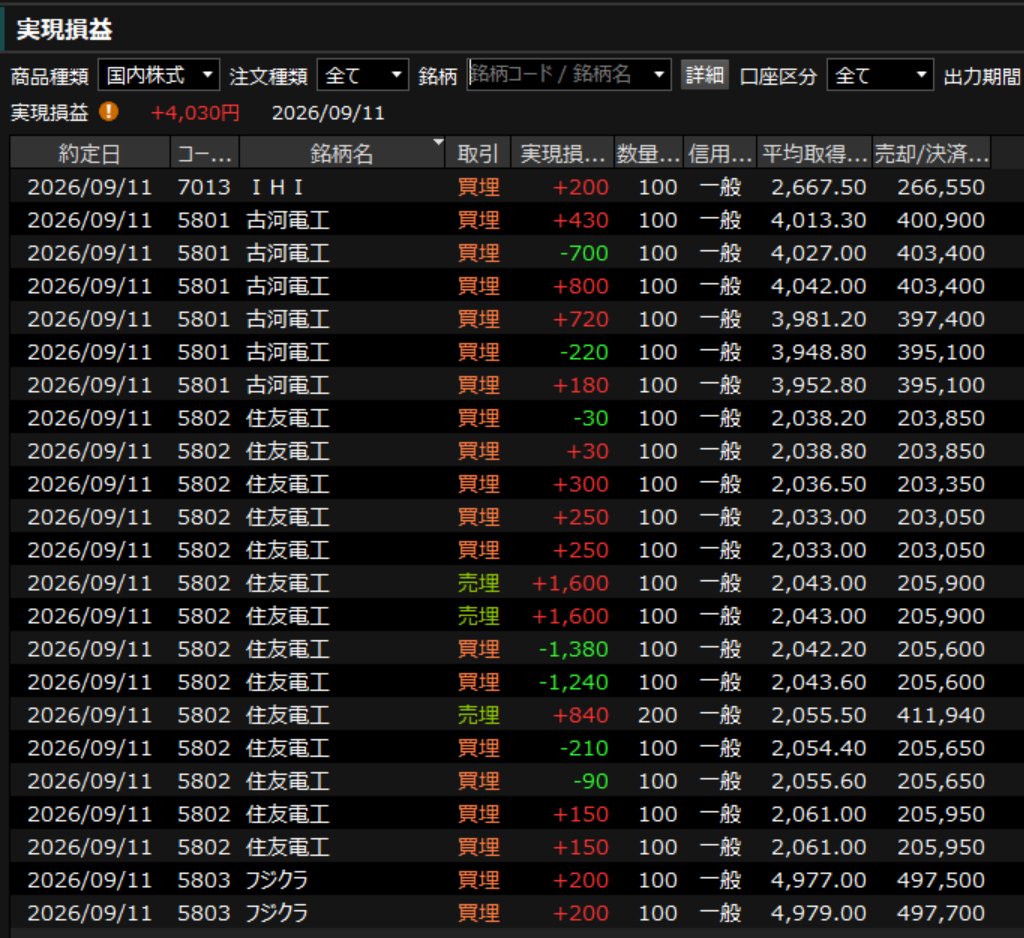Click the sort arrow on the 銘柄名 header

pyautogui.click(x=438, y=142)
